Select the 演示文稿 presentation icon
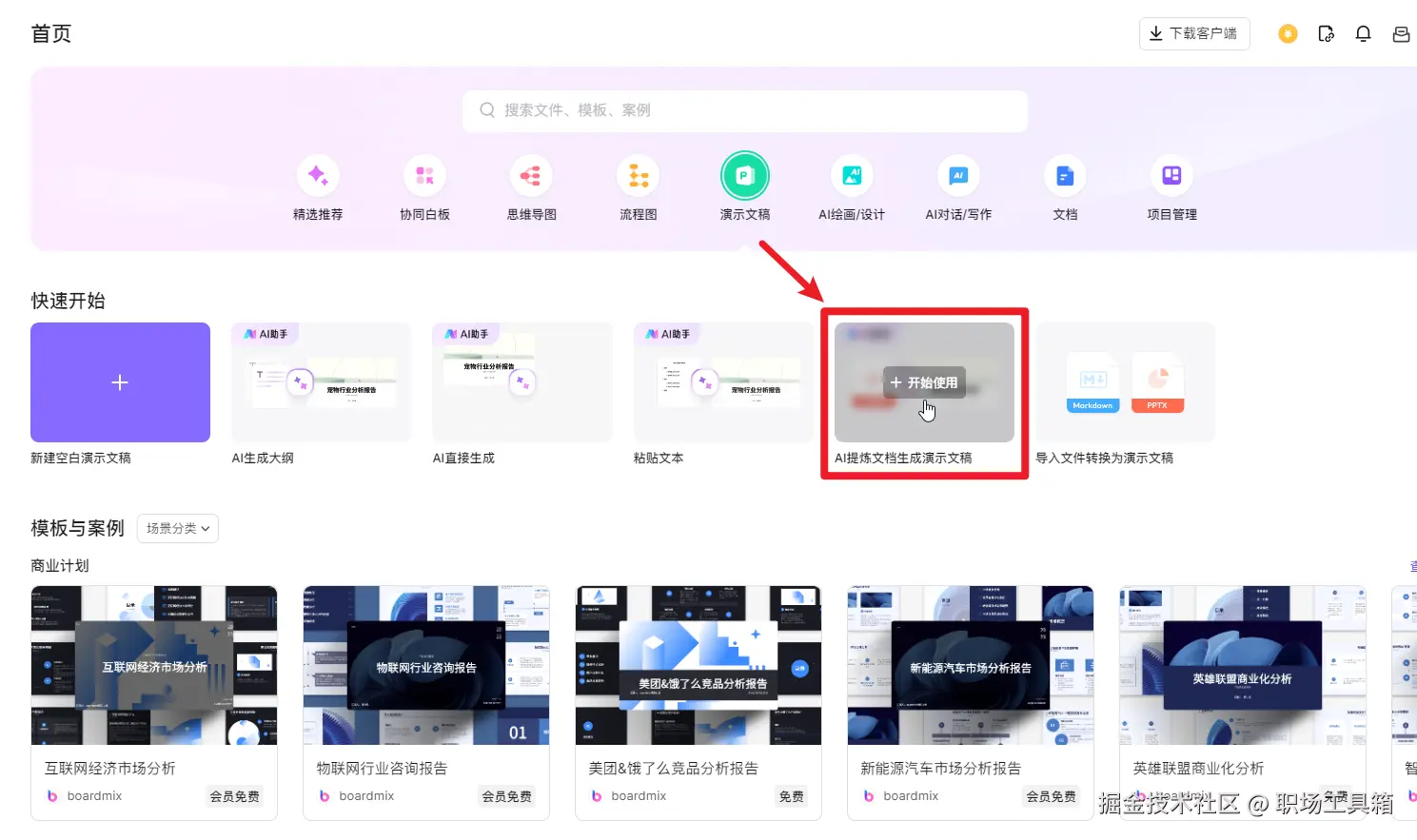Screen dimensions: 1417x840 (x=745, y=176)
